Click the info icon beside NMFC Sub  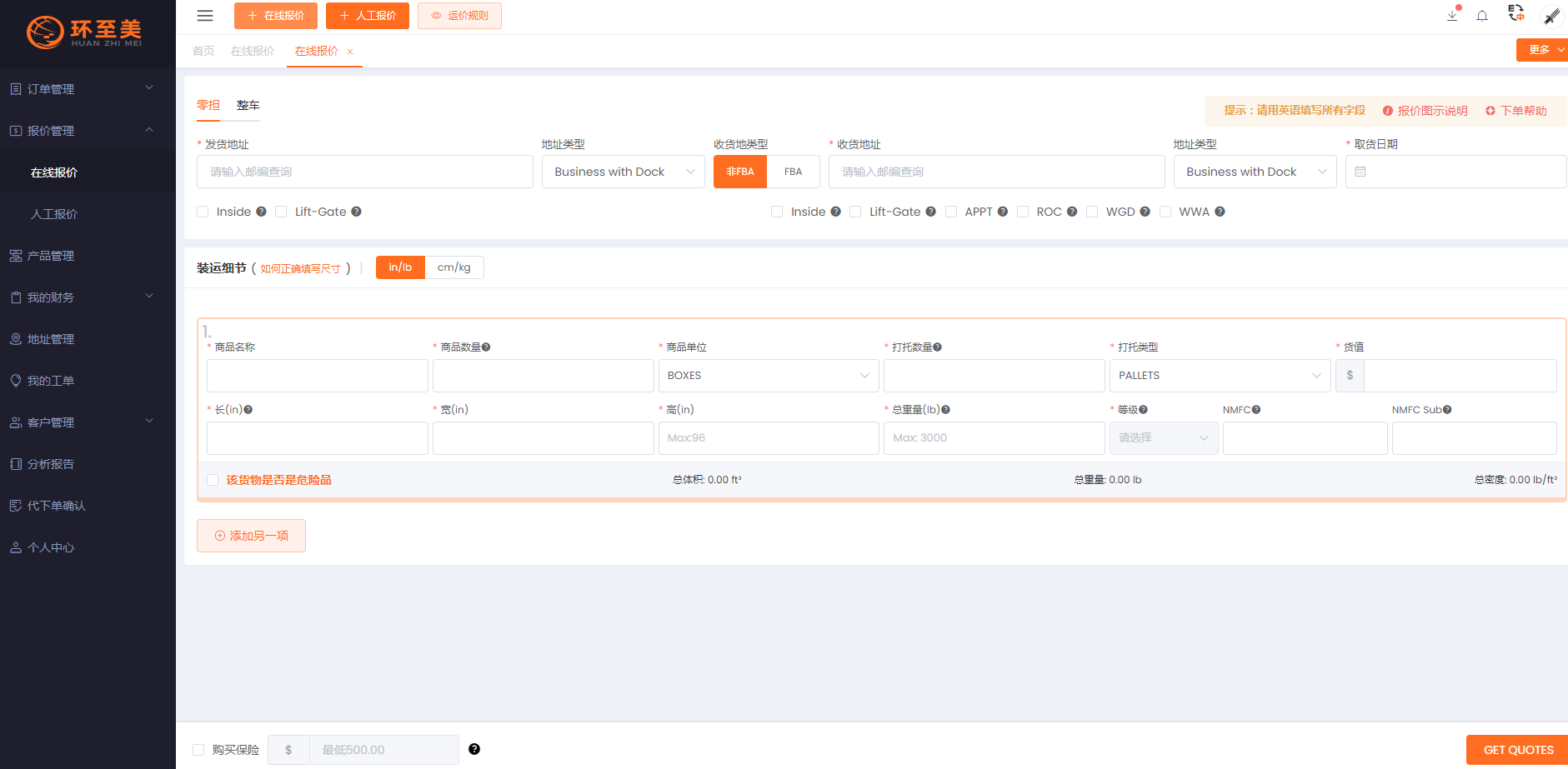pos(1447,410)
